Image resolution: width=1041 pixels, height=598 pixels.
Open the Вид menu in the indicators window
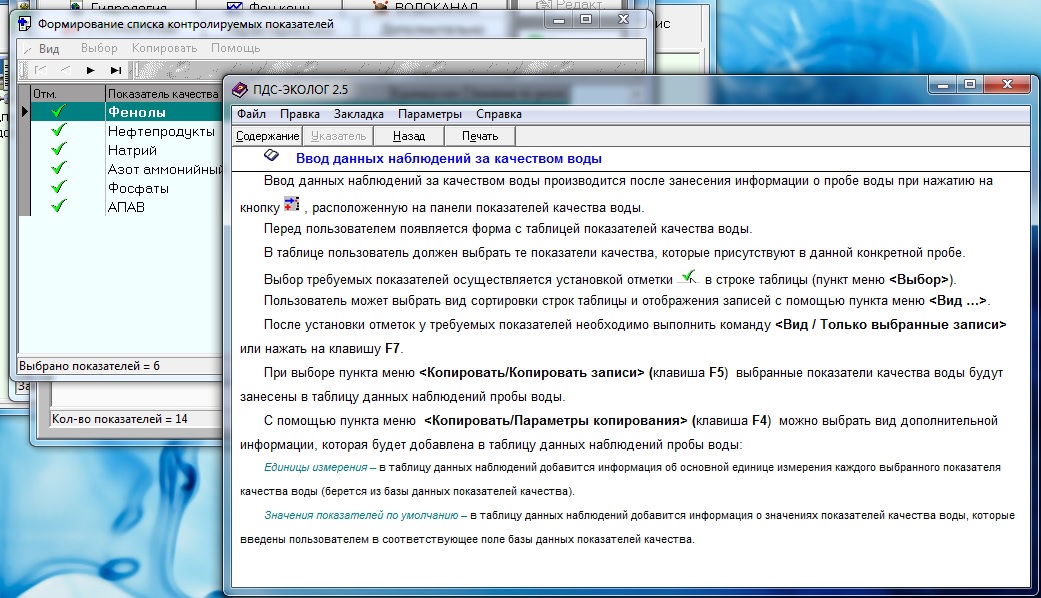tap(49, 48)
